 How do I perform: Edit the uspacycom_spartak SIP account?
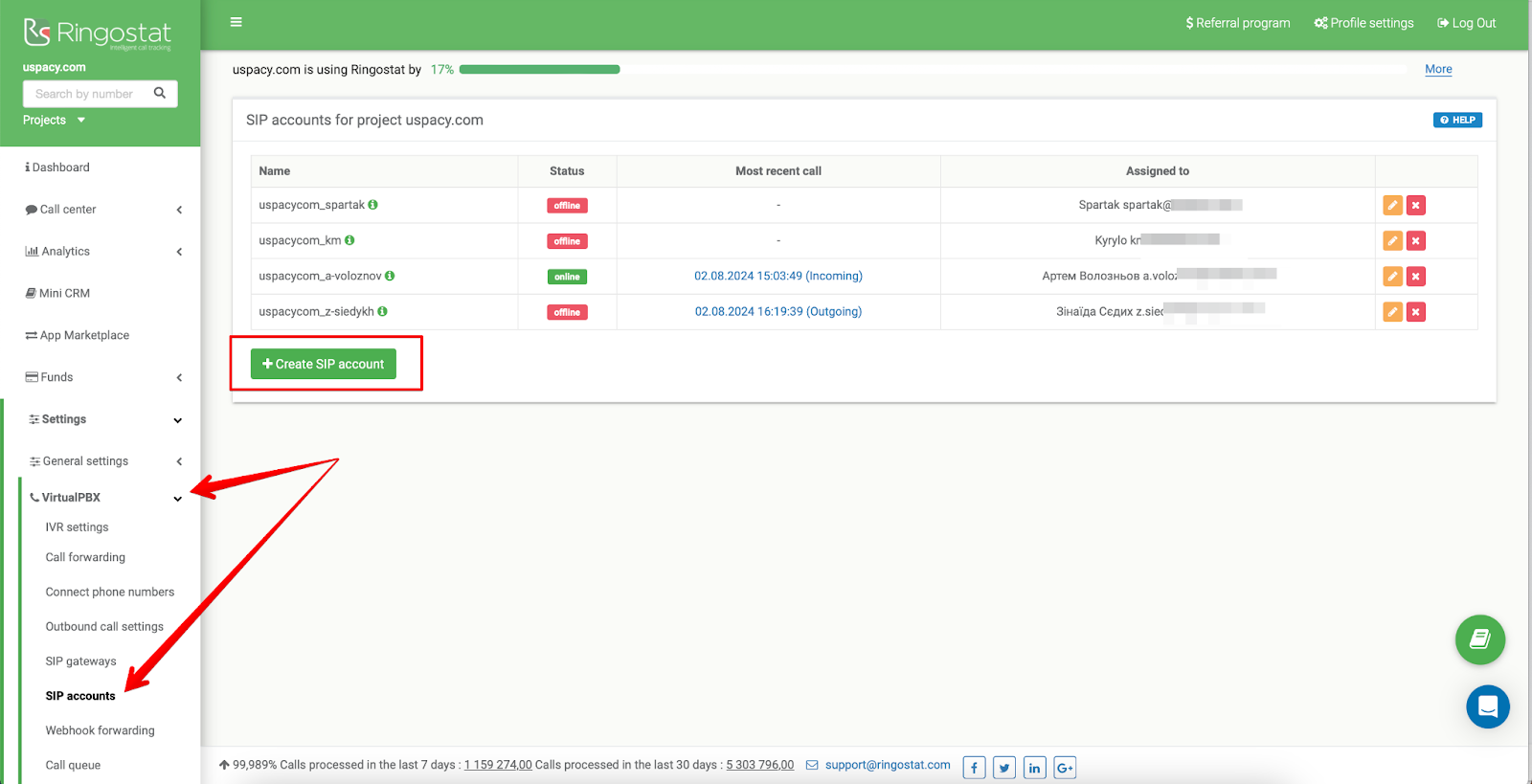[1393, 205]
